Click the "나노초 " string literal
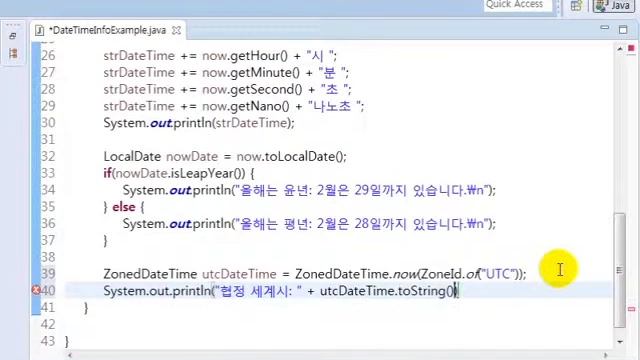Screen dimensions: 640x360 (x=336, y=106)
